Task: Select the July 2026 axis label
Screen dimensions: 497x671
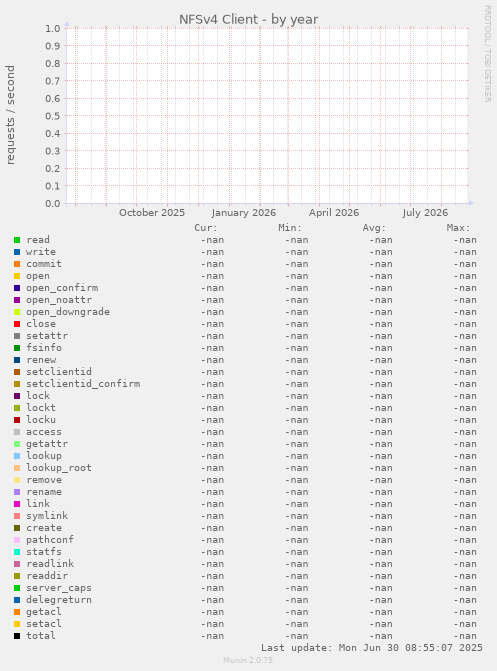Action: [425, 213]
